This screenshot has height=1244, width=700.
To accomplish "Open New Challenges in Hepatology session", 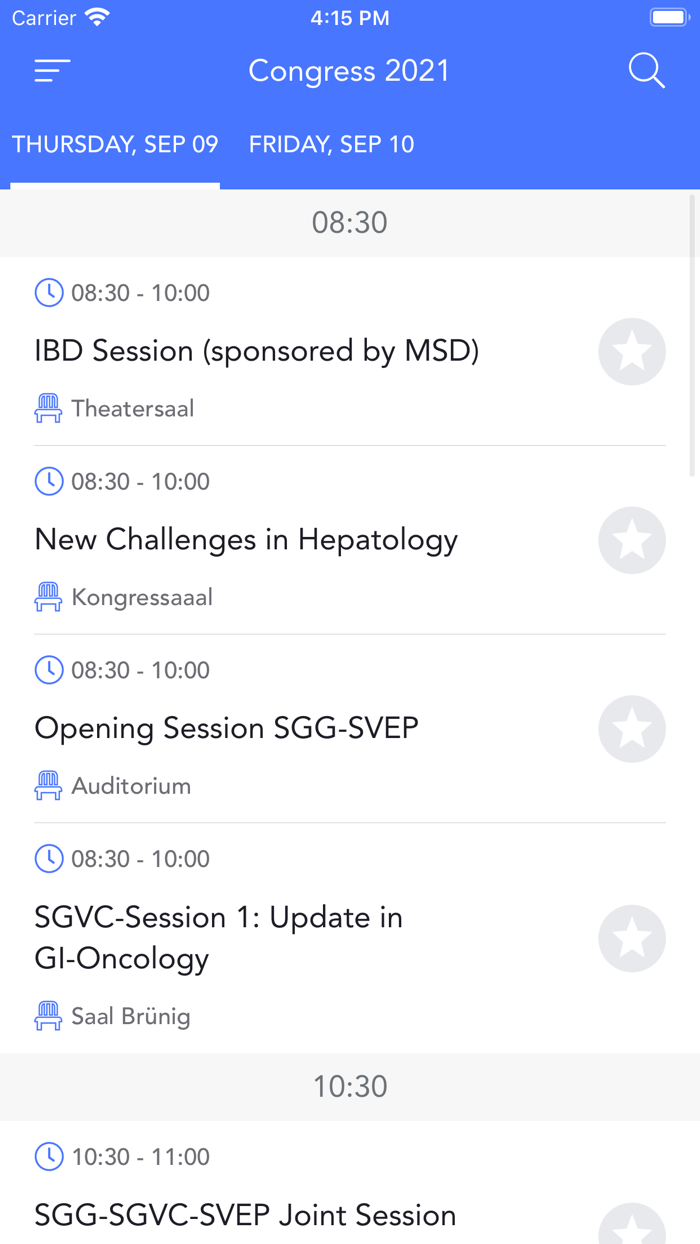I will pyautogui.click(x=246, y=540).
